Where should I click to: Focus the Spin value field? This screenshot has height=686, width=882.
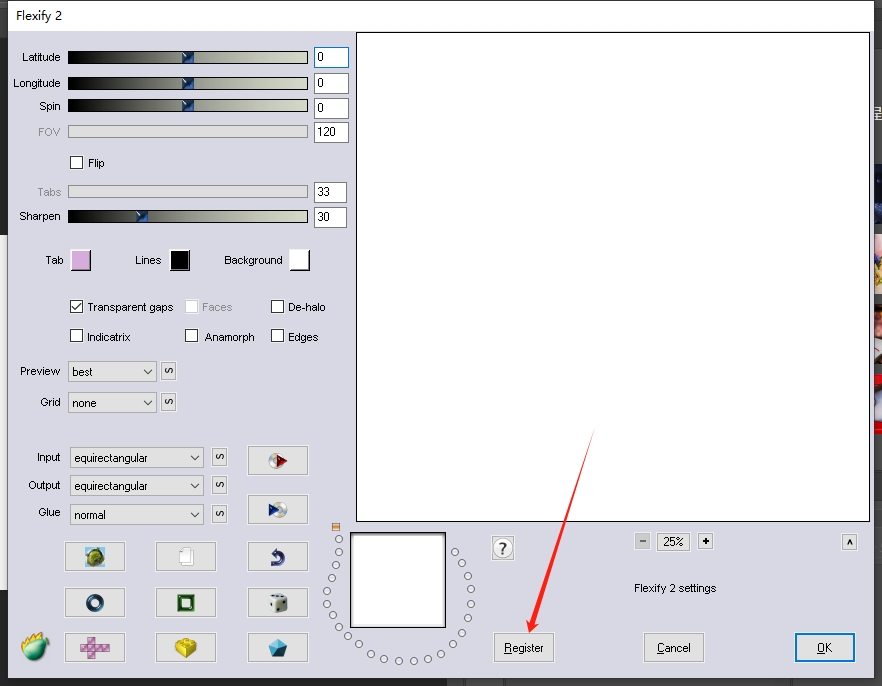[331, 108]
